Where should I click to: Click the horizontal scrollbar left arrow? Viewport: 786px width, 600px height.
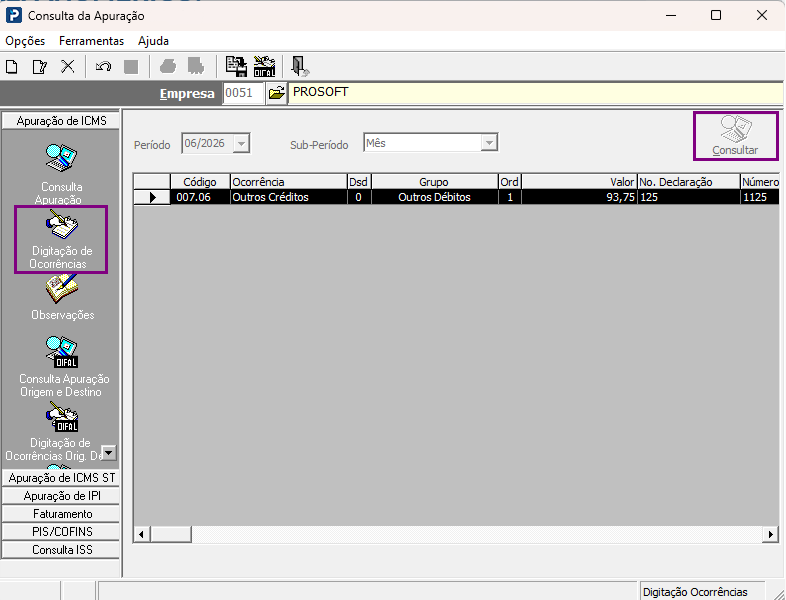coord(141,534)
